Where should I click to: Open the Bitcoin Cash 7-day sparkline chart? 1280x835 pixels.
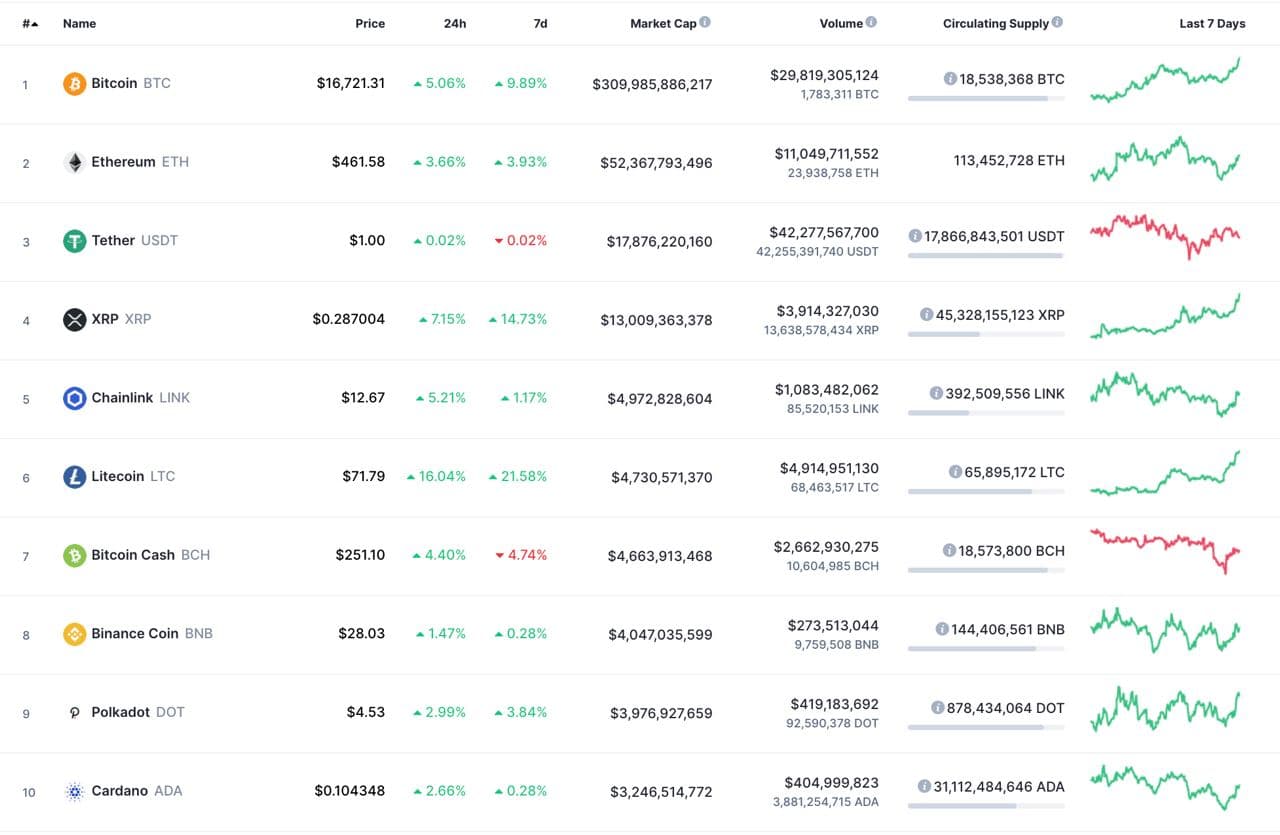[x=1165, y=551]
